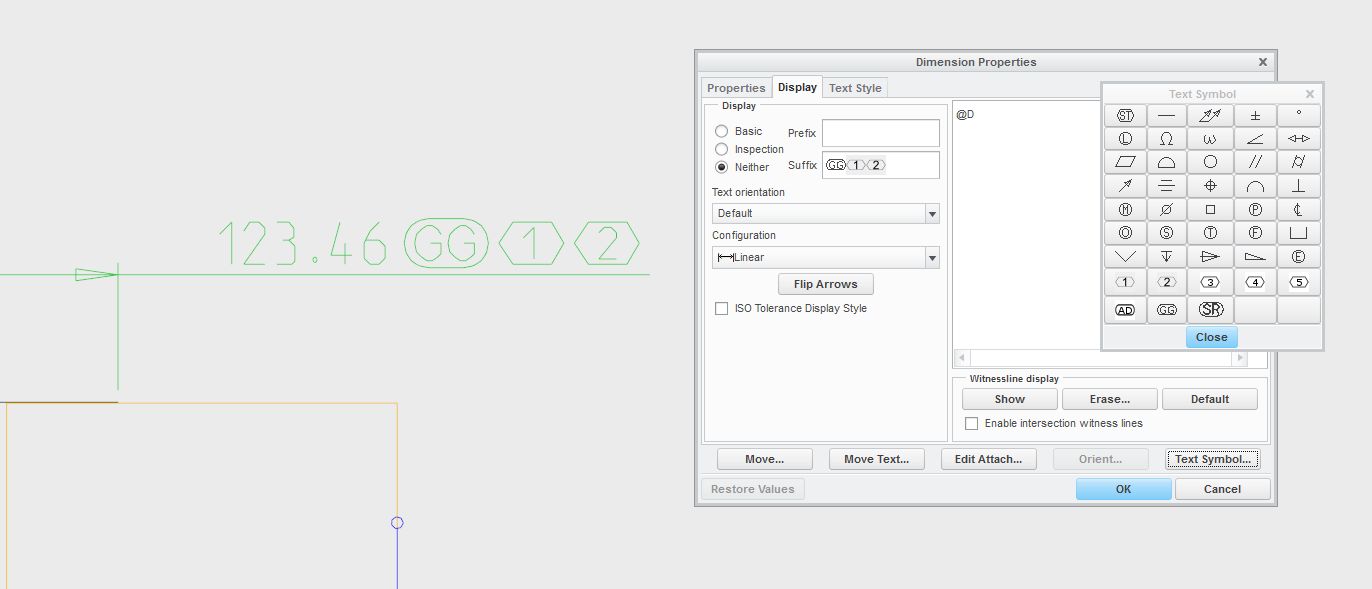Confirm the dialog with OK
The width and height of the screenshot is (1372, 589).
coord(1123,489)
